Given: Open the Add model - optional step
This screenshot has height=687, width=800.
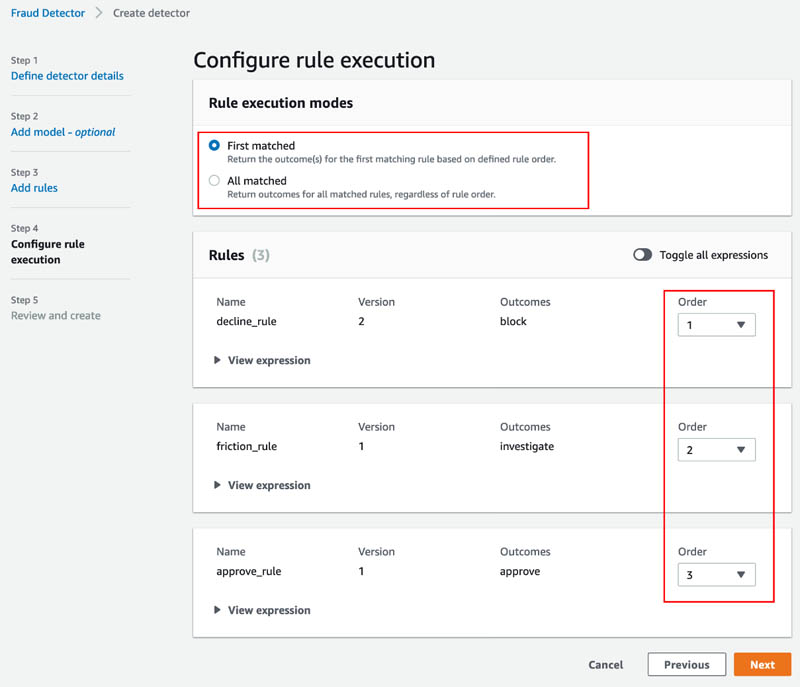Looking at the screenshot, I should 63,132.
